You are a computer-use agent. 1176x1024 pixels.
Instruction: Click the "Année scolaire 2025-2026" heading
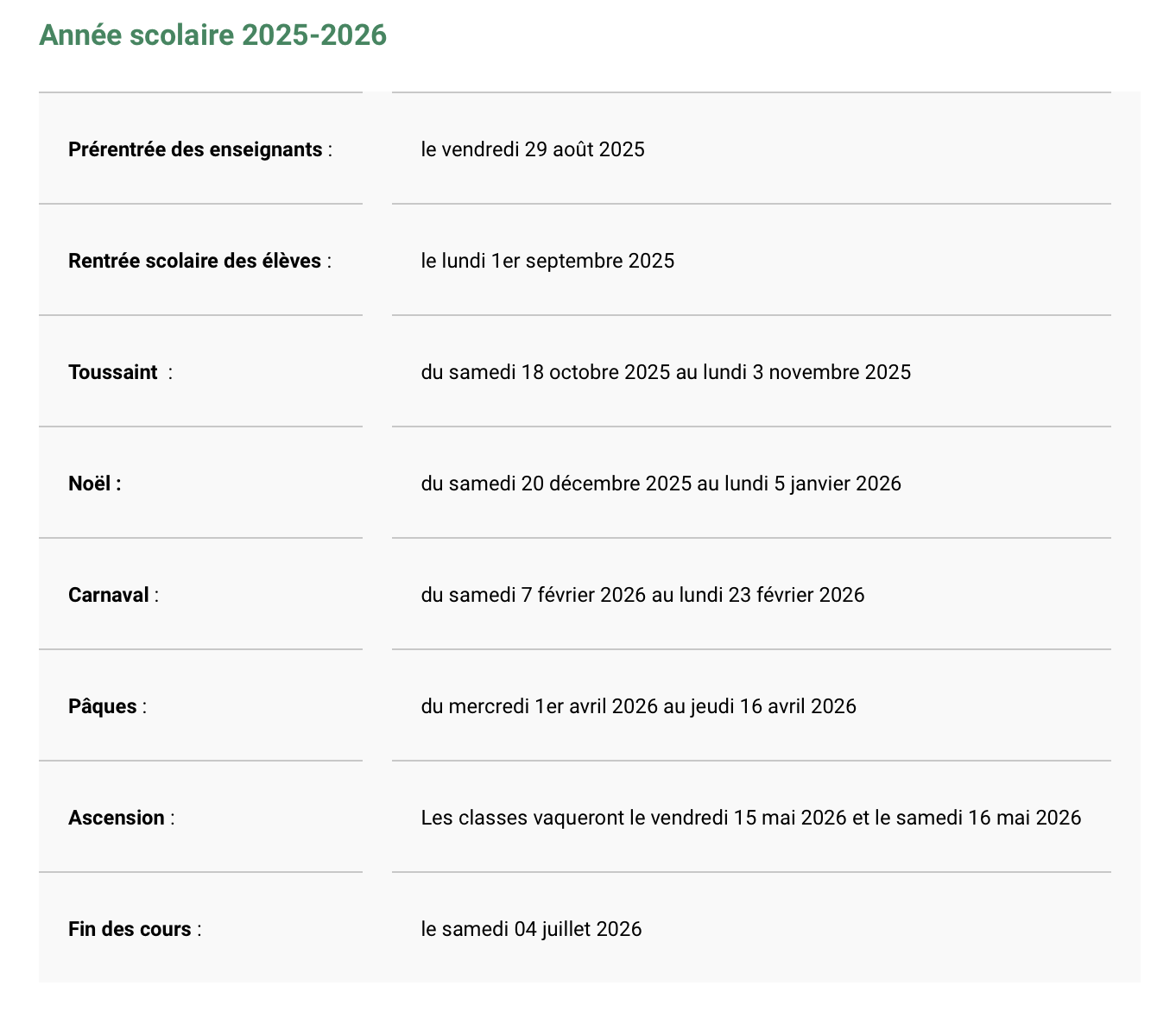click(212, 35)
